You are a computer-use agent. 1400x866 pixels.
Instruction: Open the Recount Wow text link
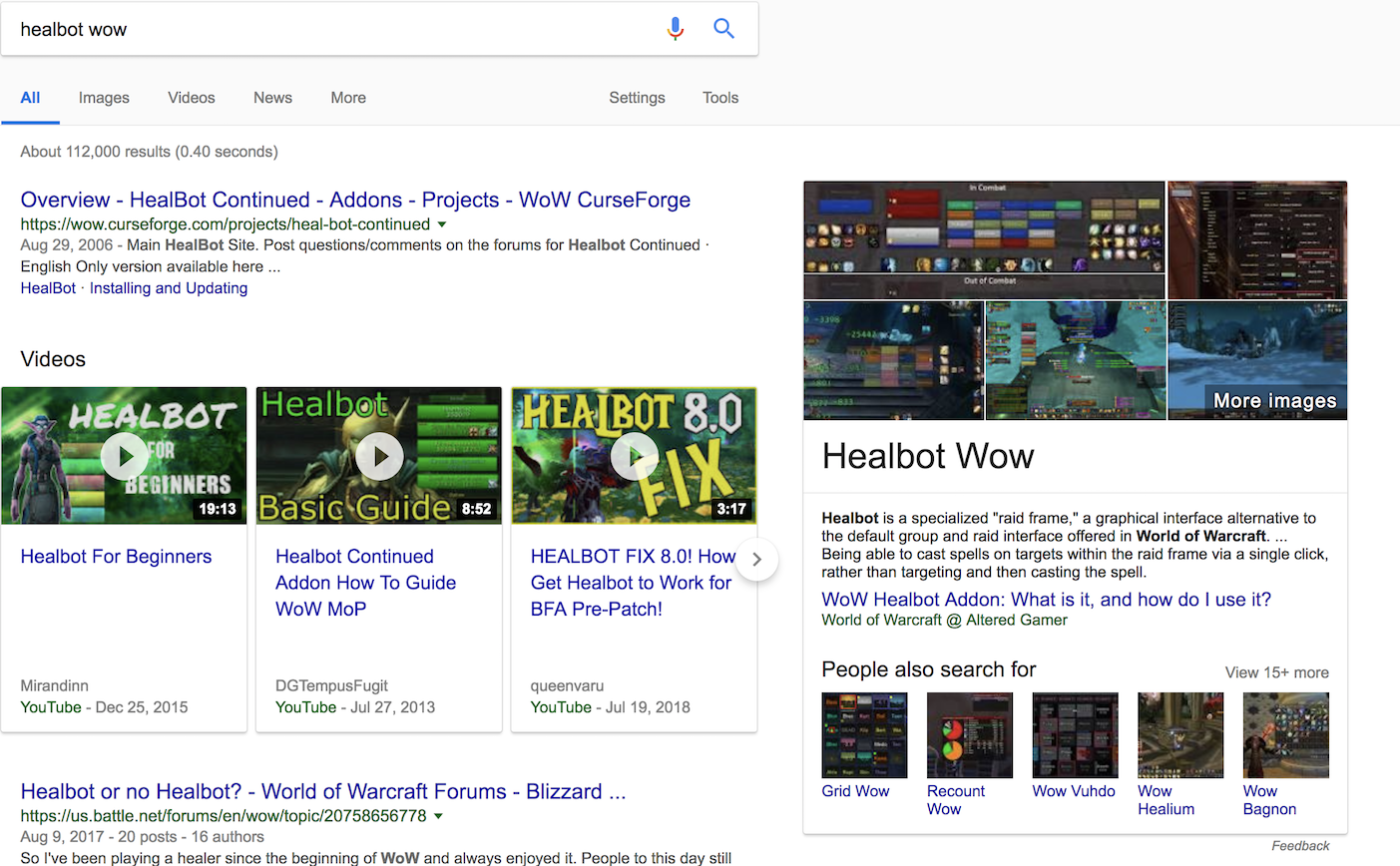(955, 800)
